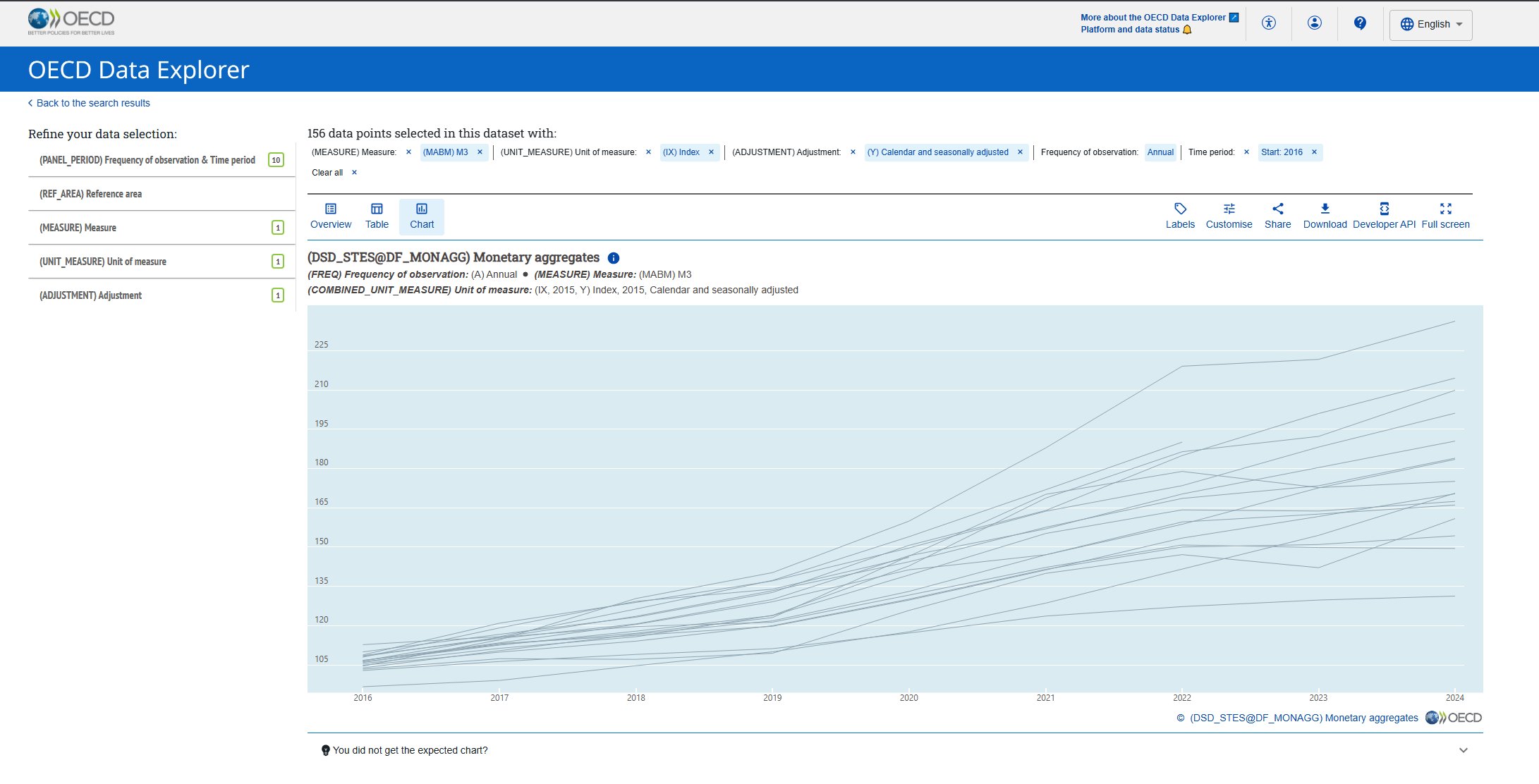Screen dimensions: 1539x784
Task: Switch to the Overview tab
Action: (x=331, y=216)
